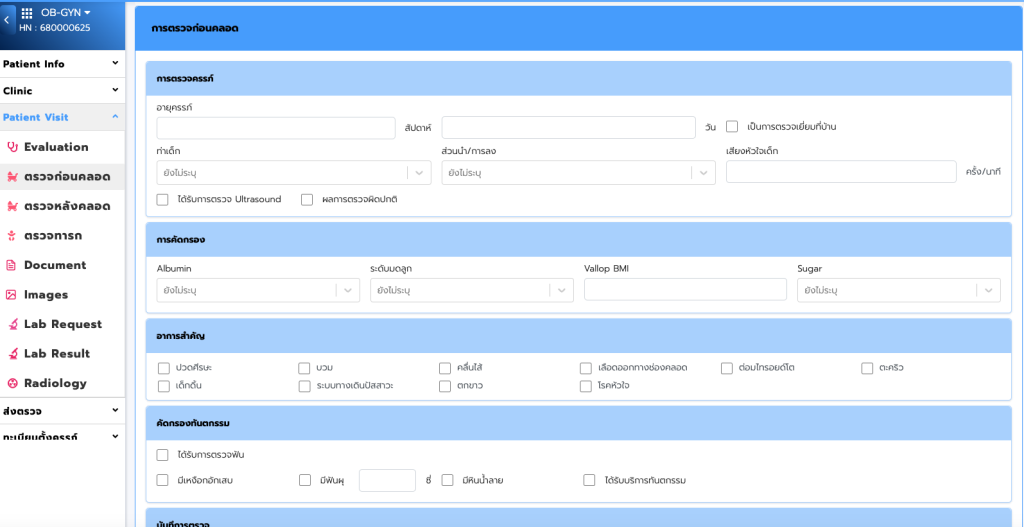Viewport: 1024px width, 527px height.
Task: Click the อายุครรภ์ input field
Action: [x=276, y=128]
